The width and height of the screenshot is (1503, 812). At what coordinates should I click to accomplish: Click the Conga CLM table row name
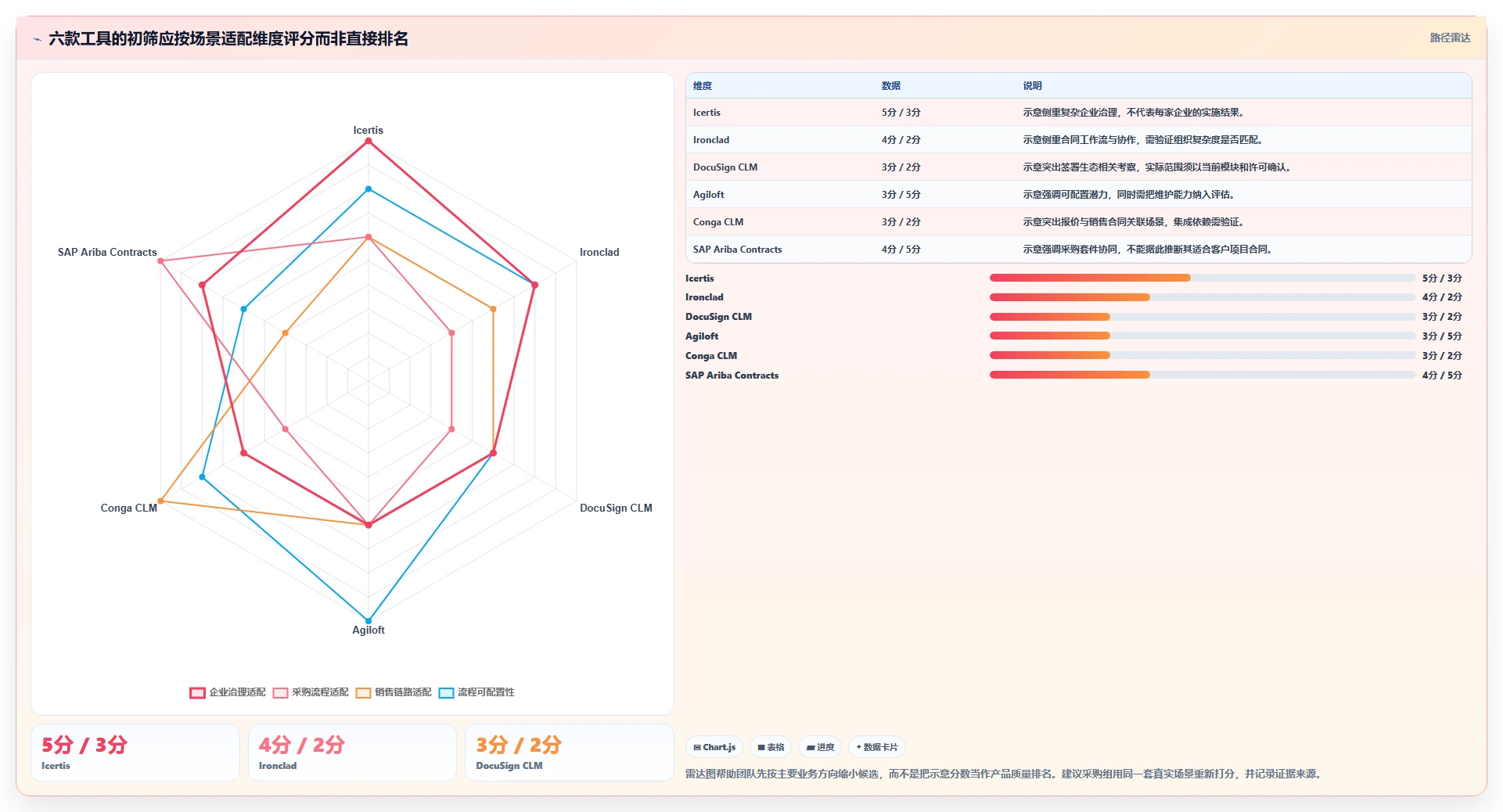click(x=718, y=222)
